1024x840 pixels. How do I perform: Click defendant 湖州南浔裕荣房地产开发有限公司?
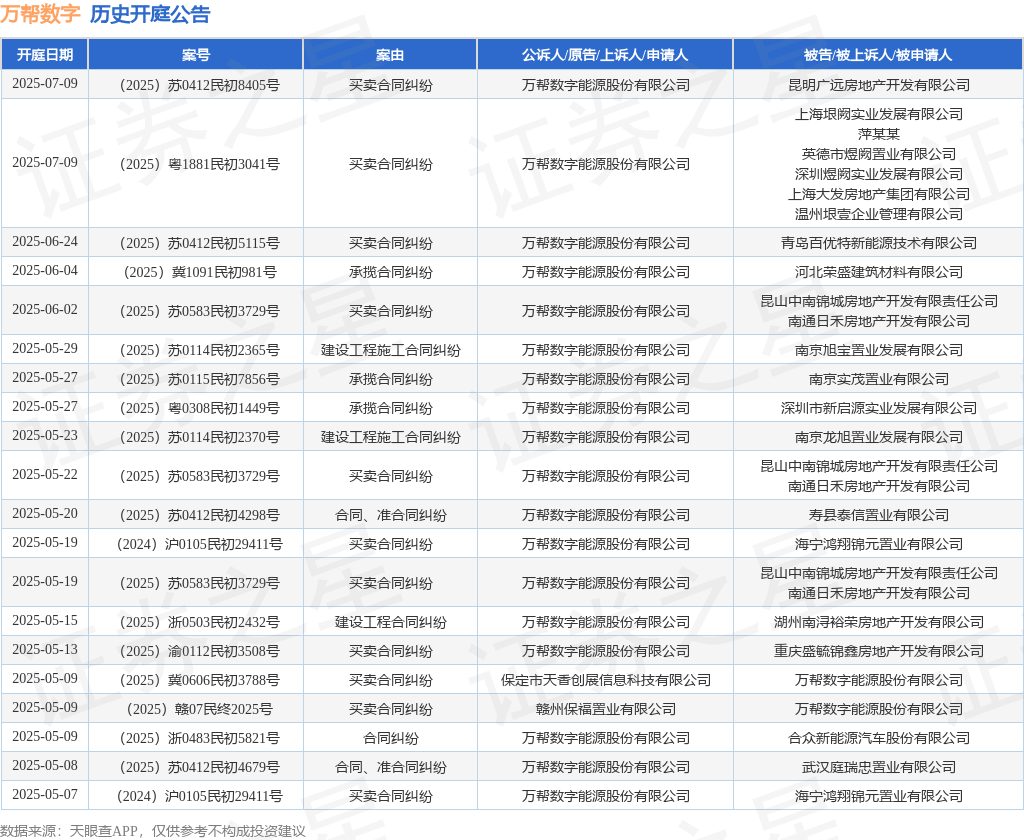[x=878, y=622]
